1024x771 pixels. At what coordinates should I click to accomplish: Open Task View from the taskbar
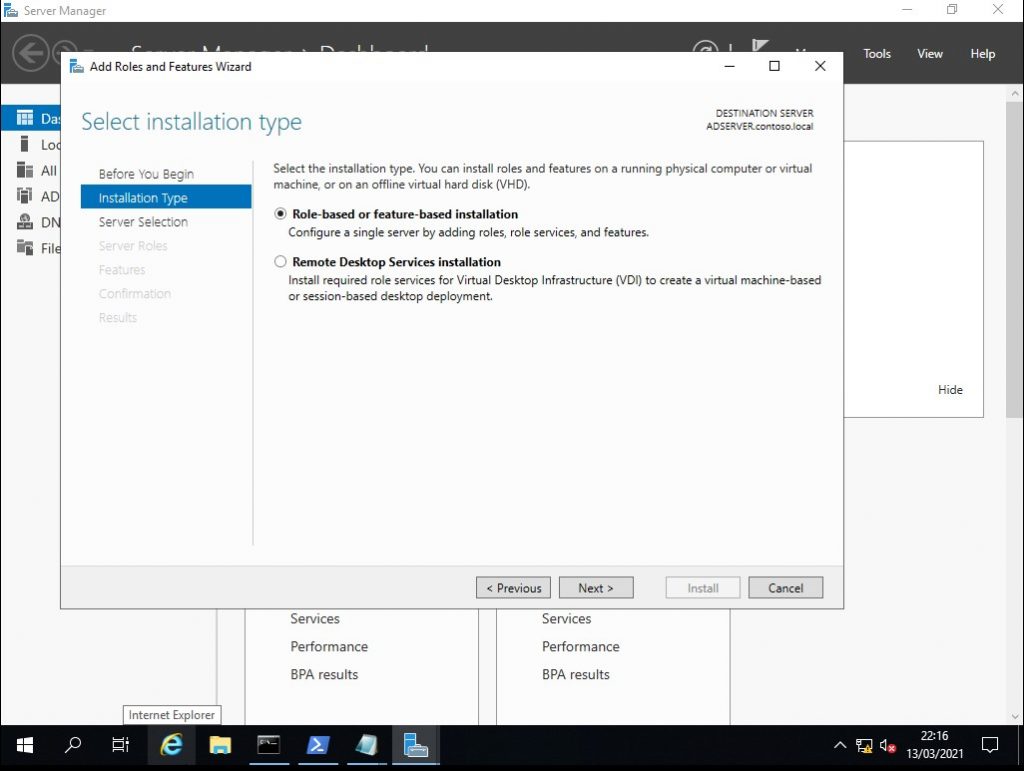click(121, 745)
